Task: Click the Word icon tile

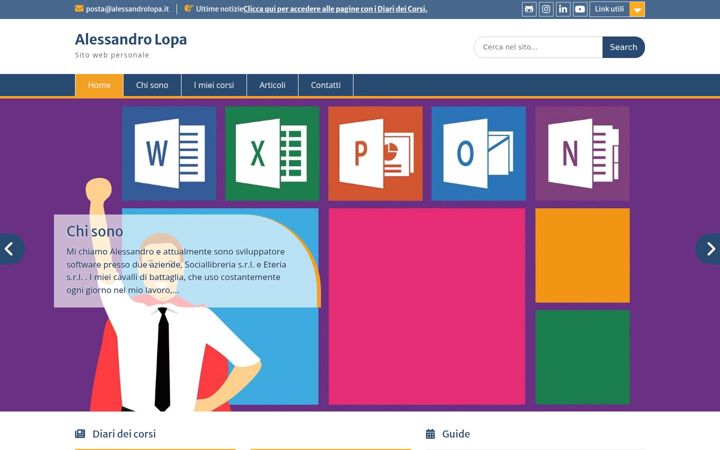Action: click(x=169, y=153)
